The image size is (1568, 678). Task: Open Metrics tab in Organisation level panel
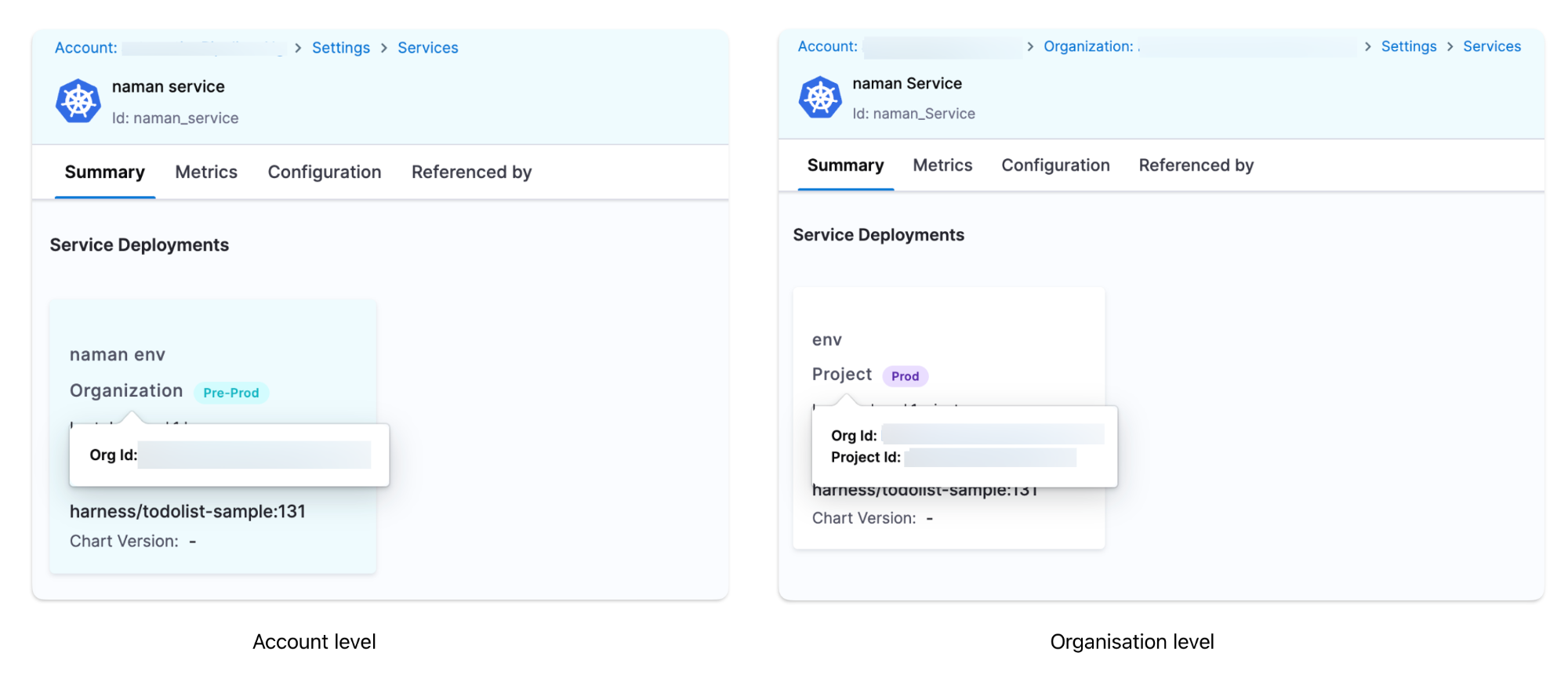coord(942,165)
